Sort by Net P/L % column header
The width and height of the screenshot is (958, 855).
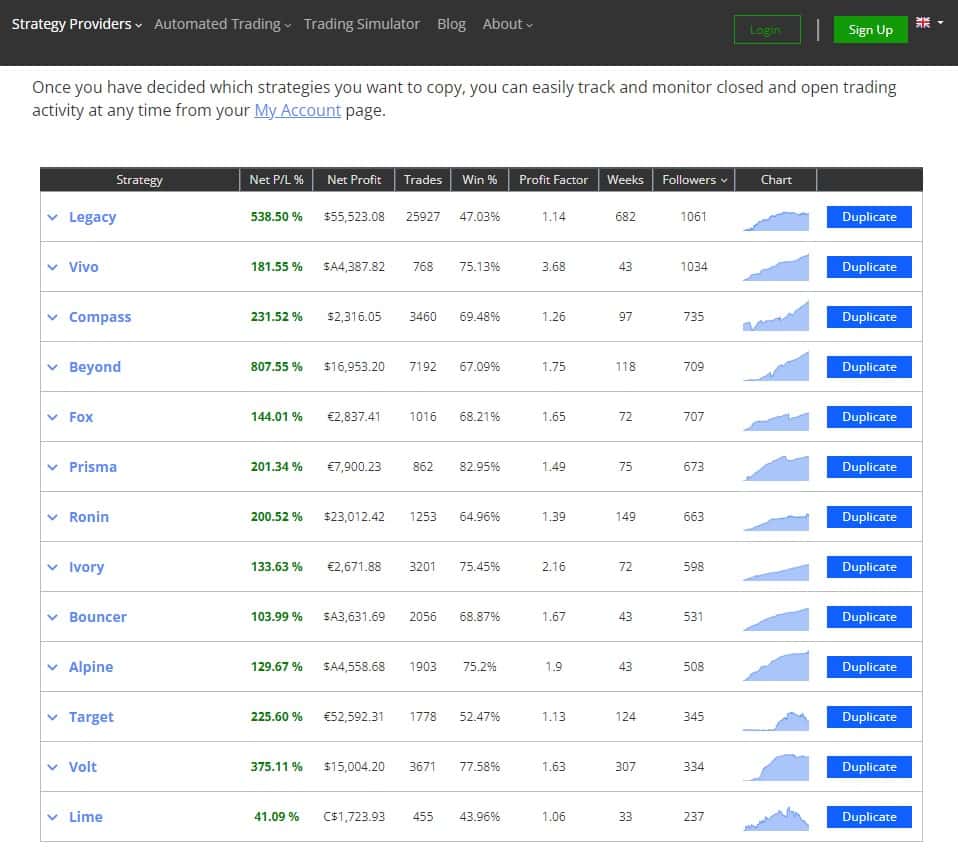pyautogui.click(x=276, y=180)
